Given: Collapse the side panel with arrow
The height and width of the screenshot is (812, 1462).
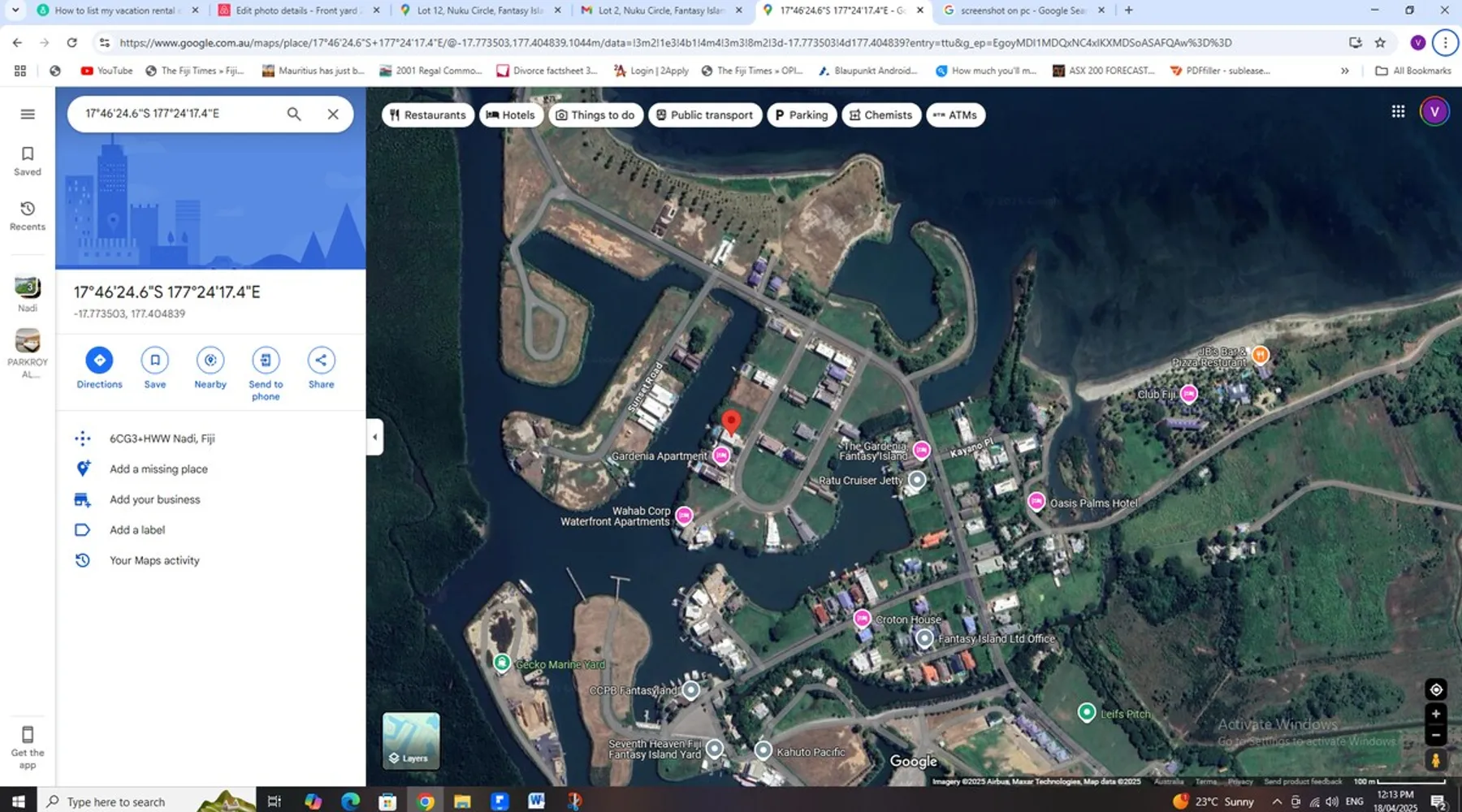Looking at the screenshot, I should tap(374, 437).
